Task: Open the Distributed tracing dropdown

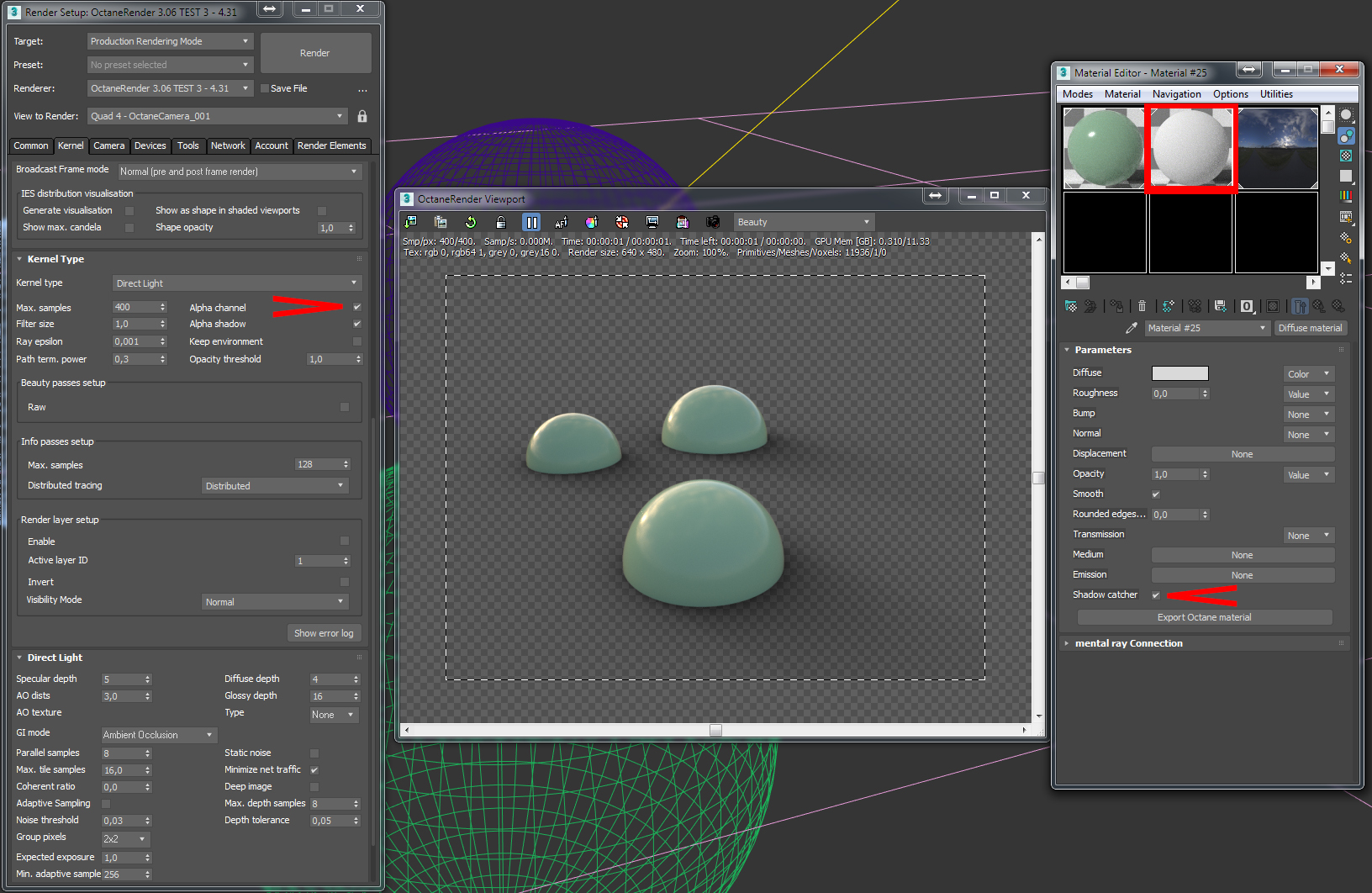Action: (x=276, y=486)
